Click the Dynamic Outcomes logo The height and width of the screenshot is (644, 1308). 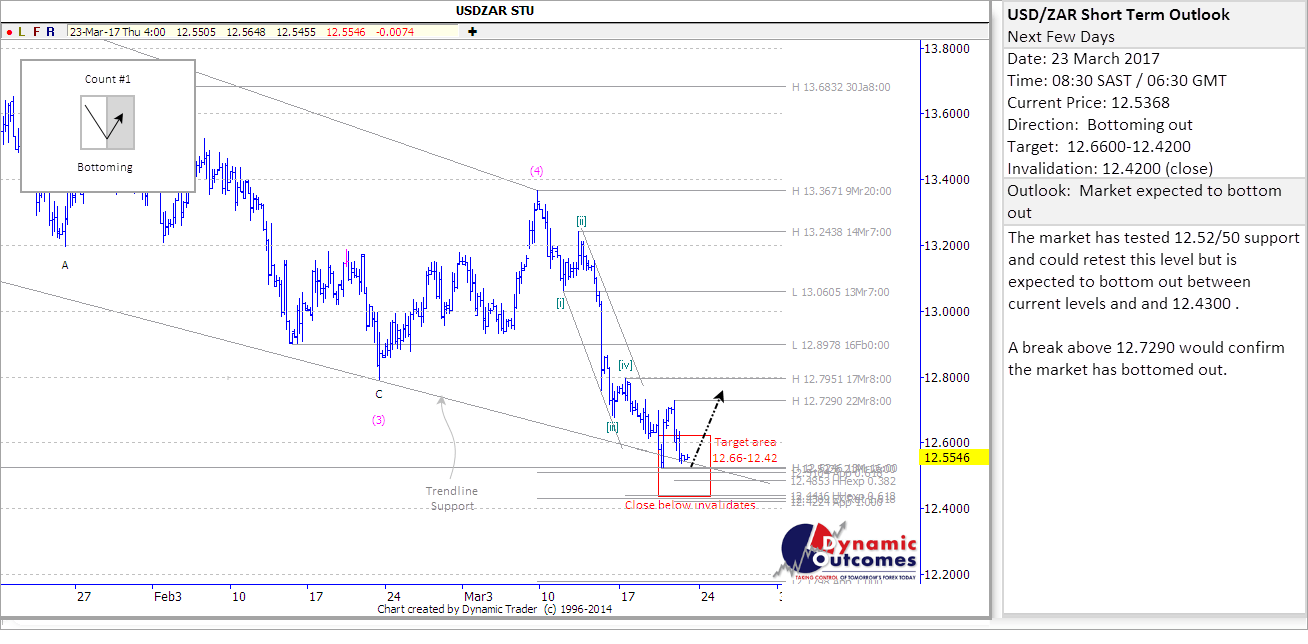click(848, 553)
